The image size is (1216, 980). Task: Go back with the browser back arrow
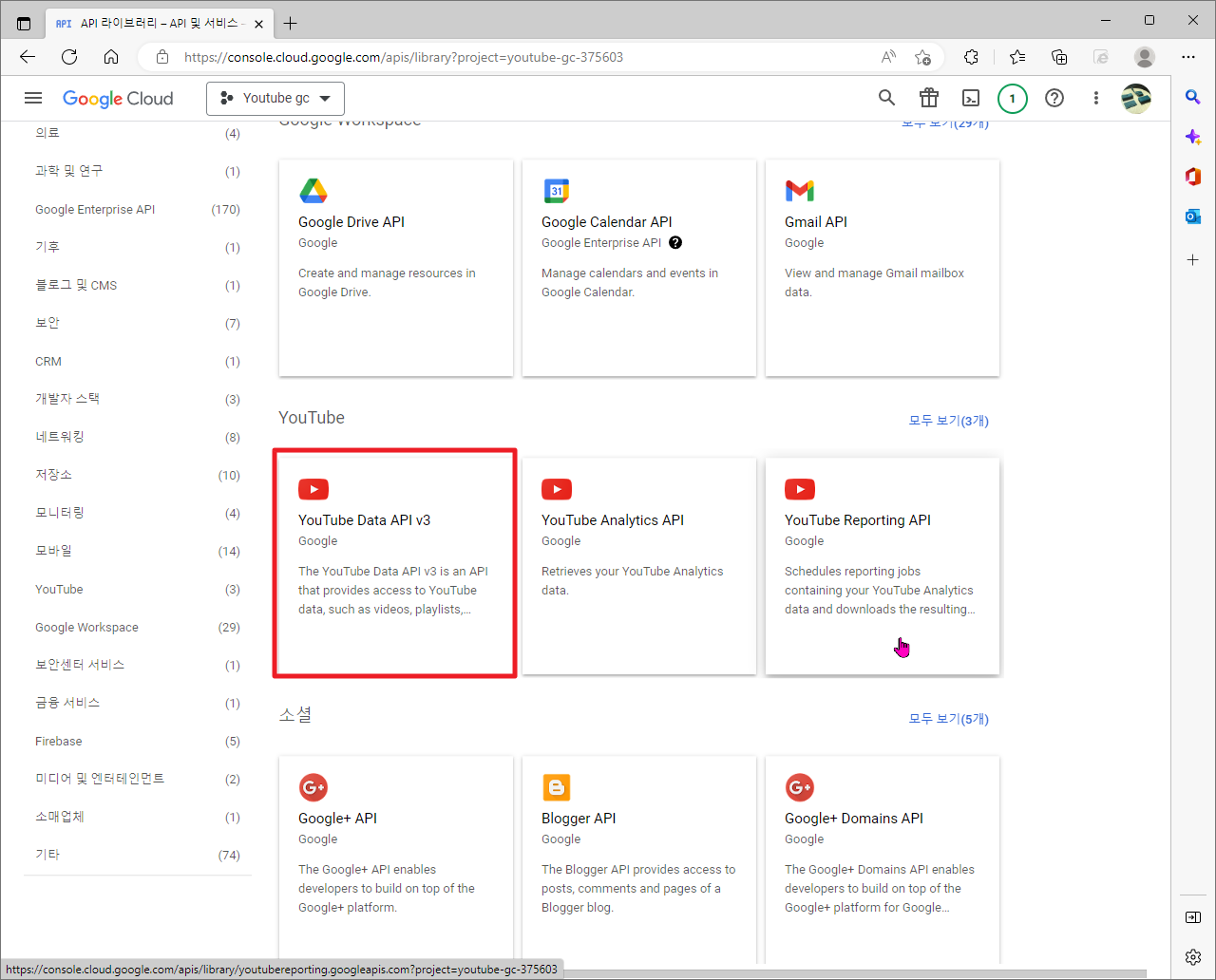(x=28, y=57)
